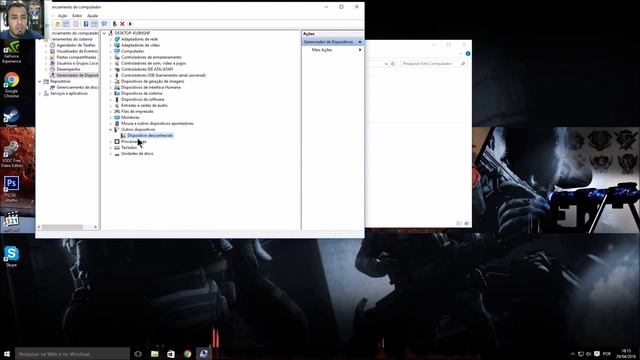
Task: Expand Unidades de disco node
Action: [x=111, y=154]
